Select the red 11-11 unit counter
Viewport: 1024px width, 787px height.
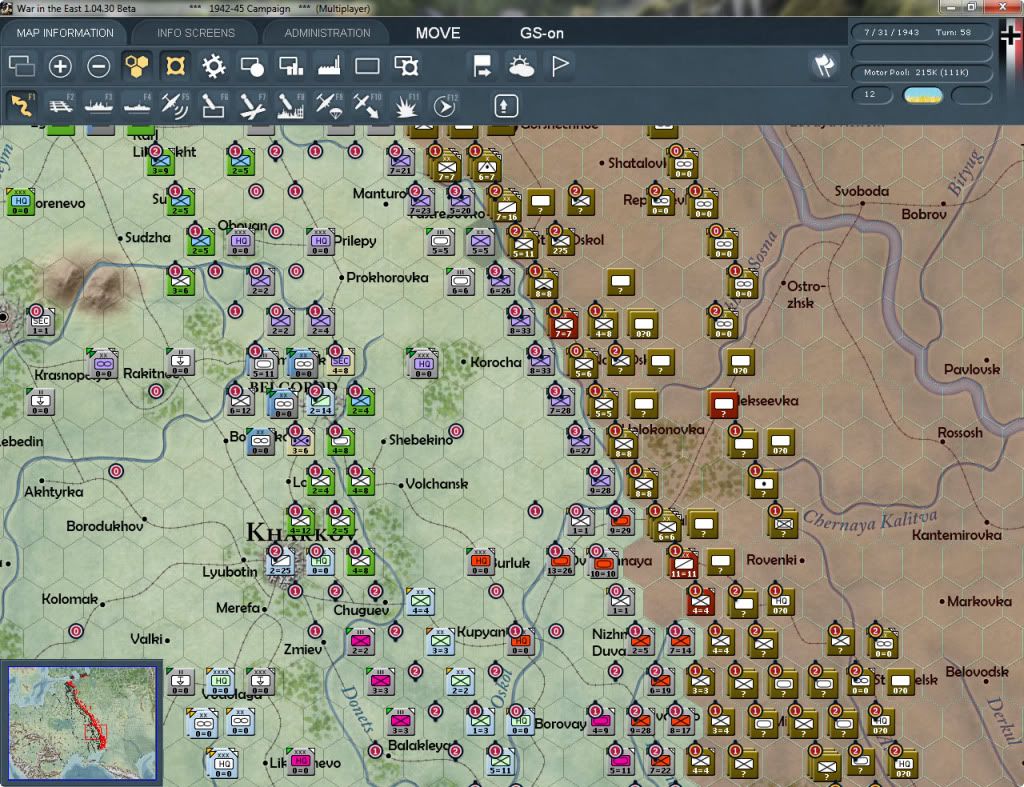pos(683,565)
